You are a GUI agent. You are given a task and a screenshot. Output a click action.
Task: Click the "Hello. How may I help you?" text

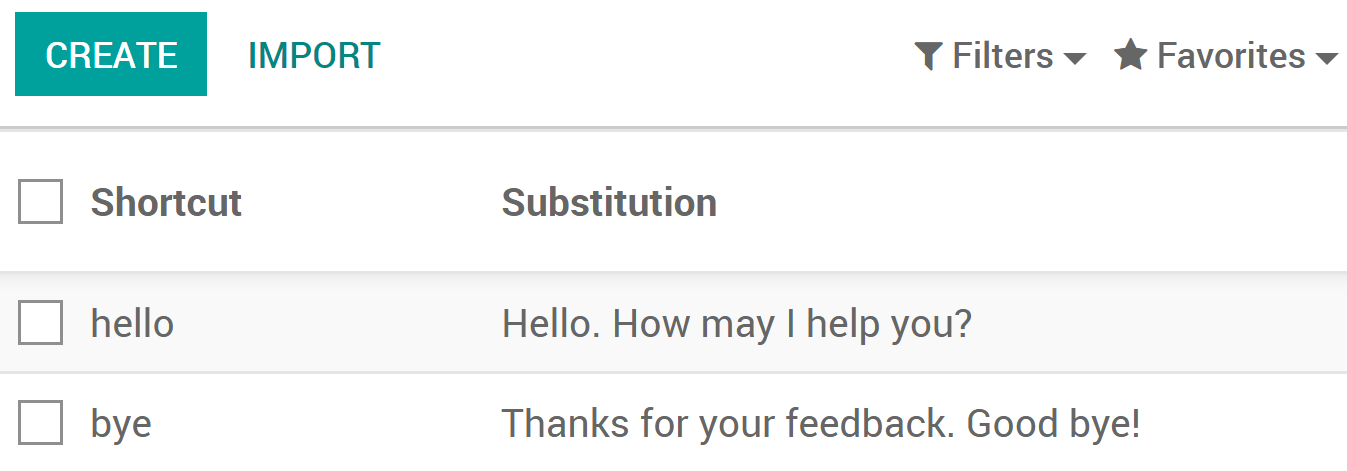tap(736, 324)
